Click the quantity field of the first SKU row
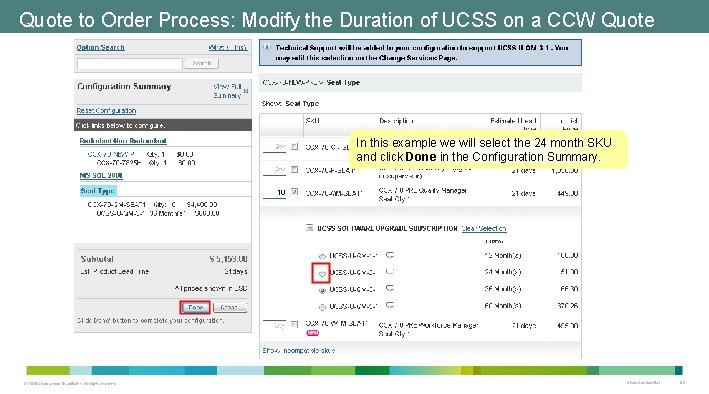 click(274, 147)
